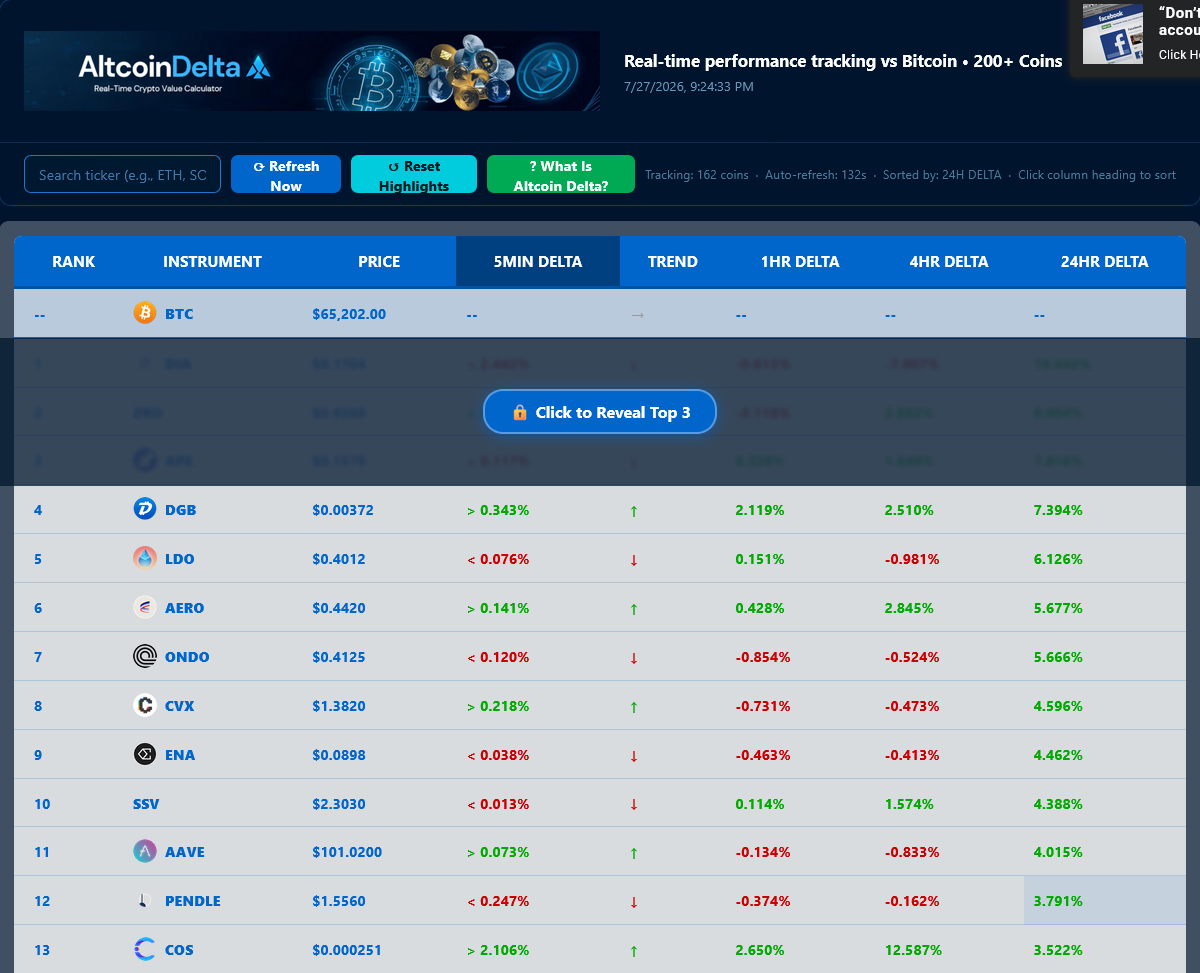Click the Facebook ad thumbnail image
The height and width of the screenshot is (973, 1200).
point(1113,33)
